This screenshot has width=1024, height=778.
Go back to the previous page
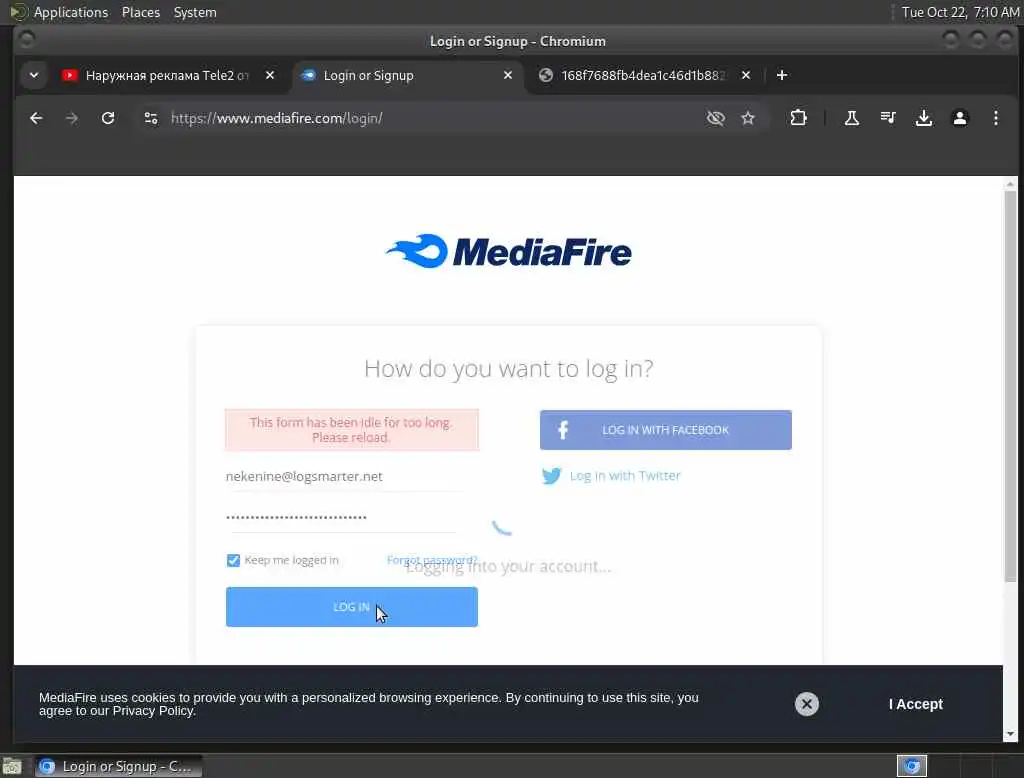[x=36, y=118]
